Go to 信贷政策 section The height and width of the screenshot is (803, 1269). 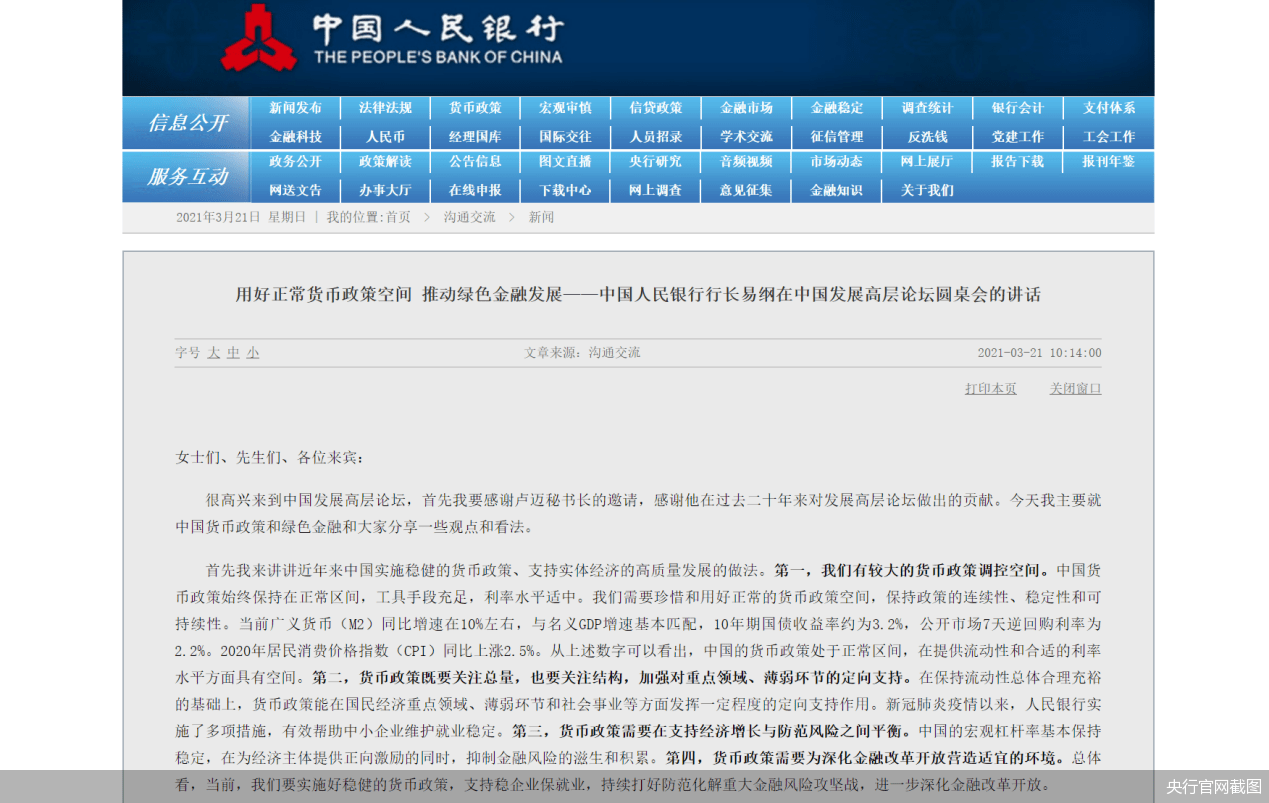(655, 108)
